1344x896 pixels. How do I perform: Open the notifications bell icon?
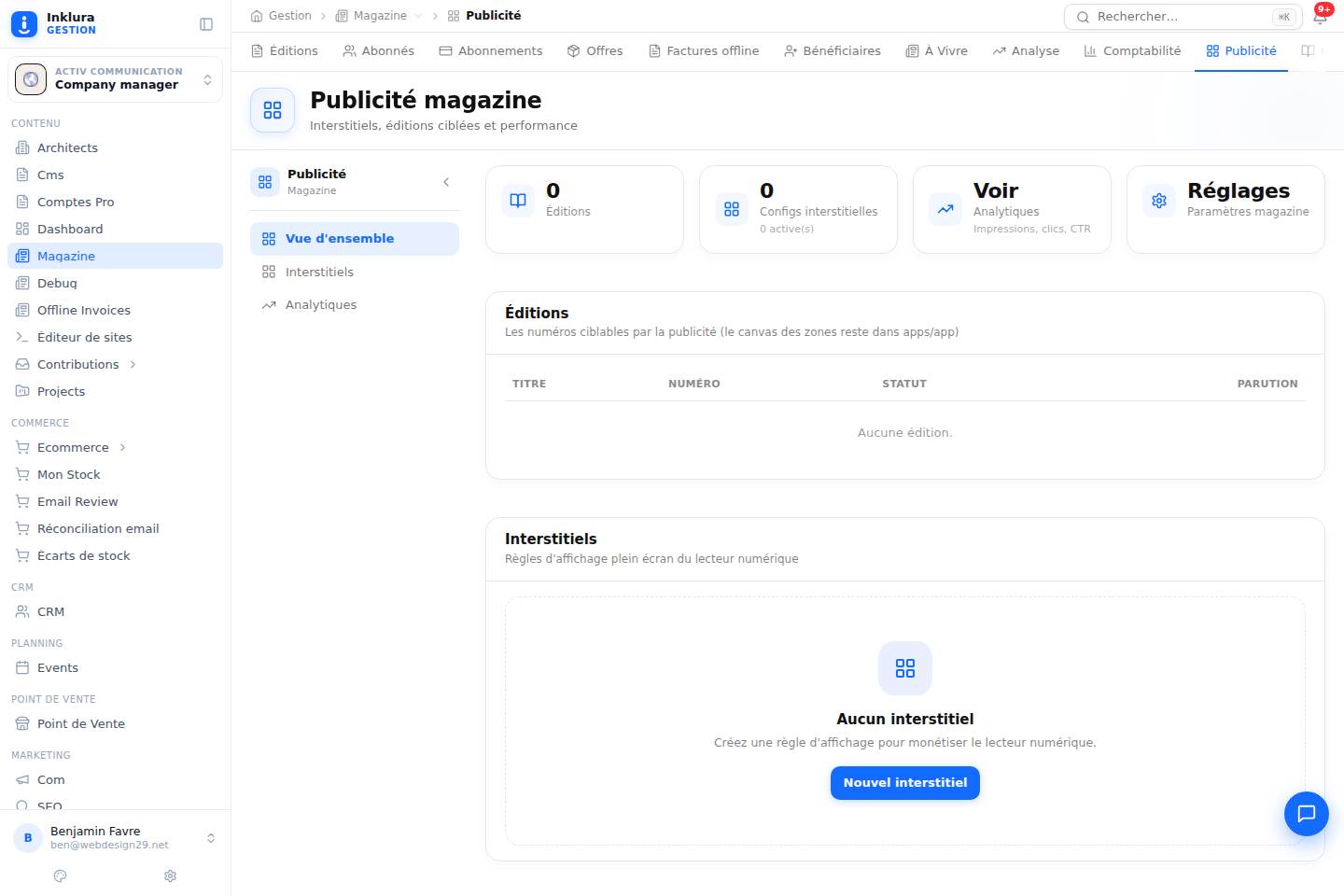(x=1321, y=17)
